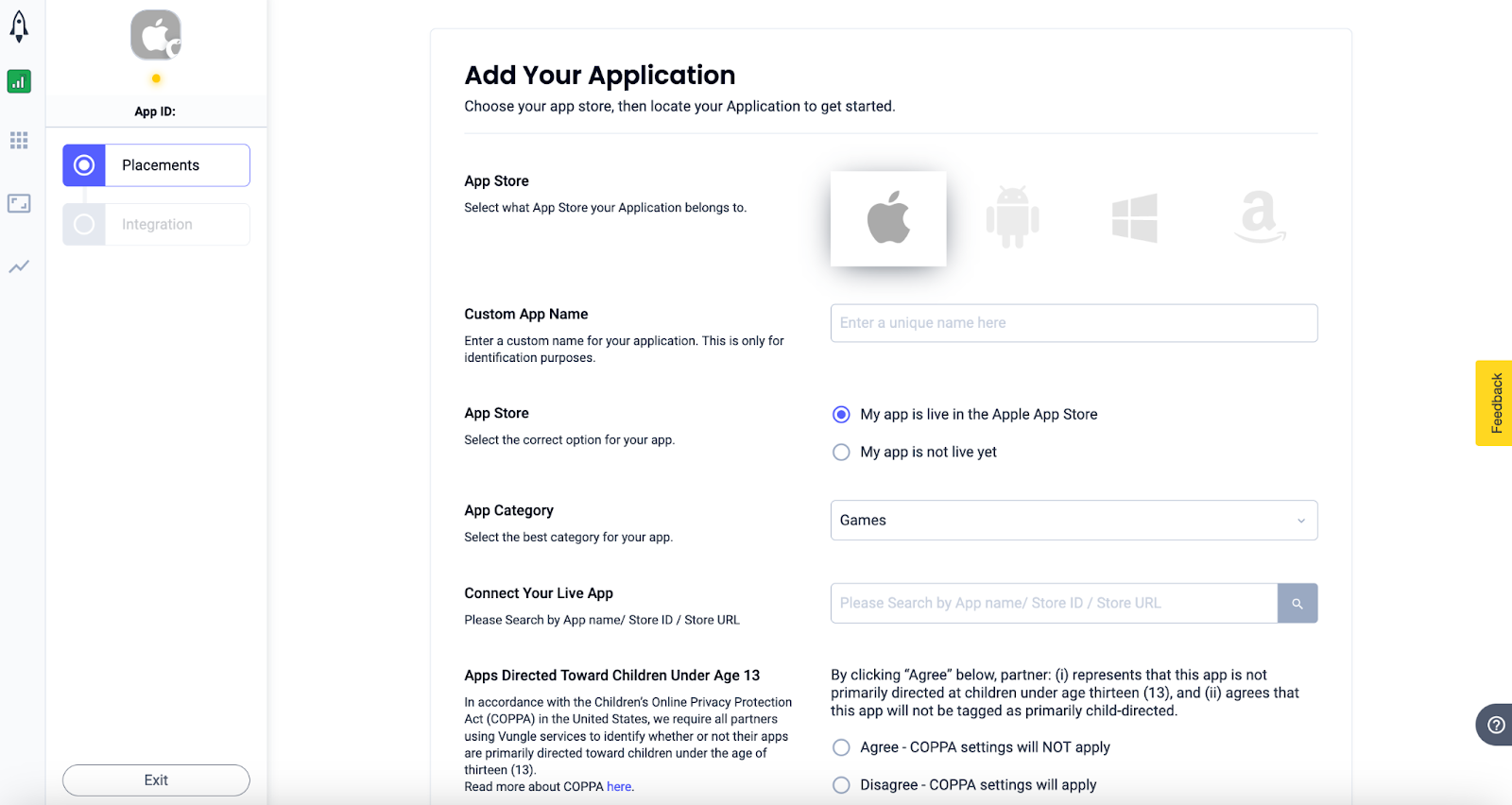Select "My app is not live yet" option
This screenshot has width=1512, height=805.
(841, 453)
